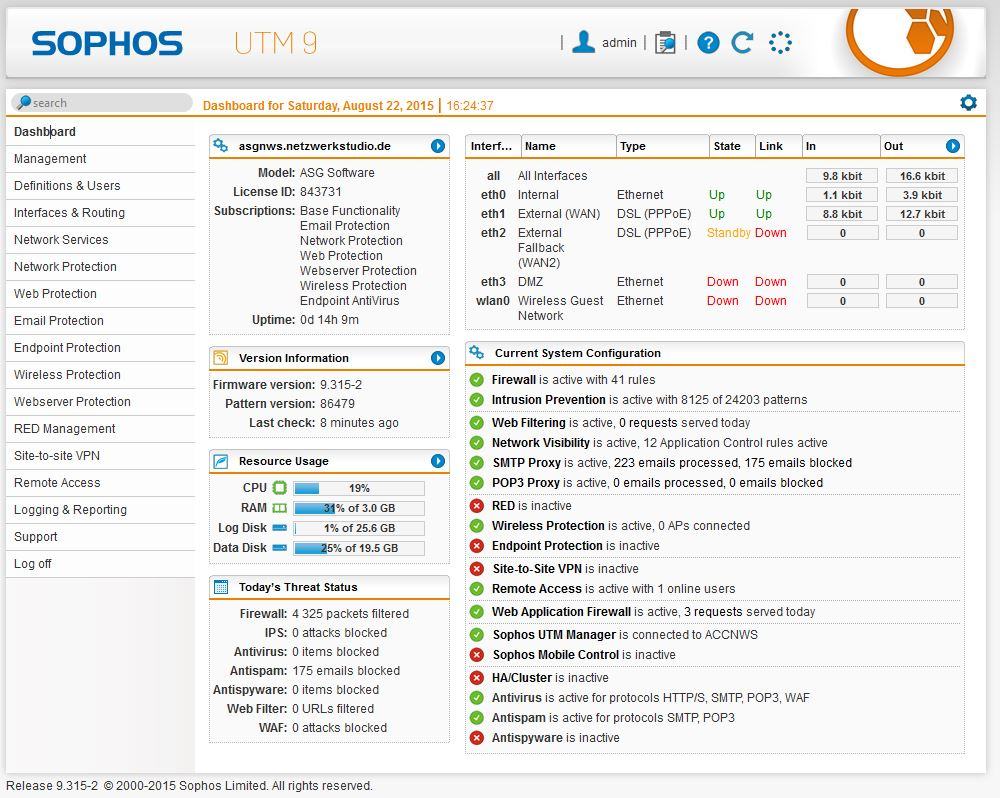
Task: Click the Data Disk drive icon
Action: tap(279, 547)
